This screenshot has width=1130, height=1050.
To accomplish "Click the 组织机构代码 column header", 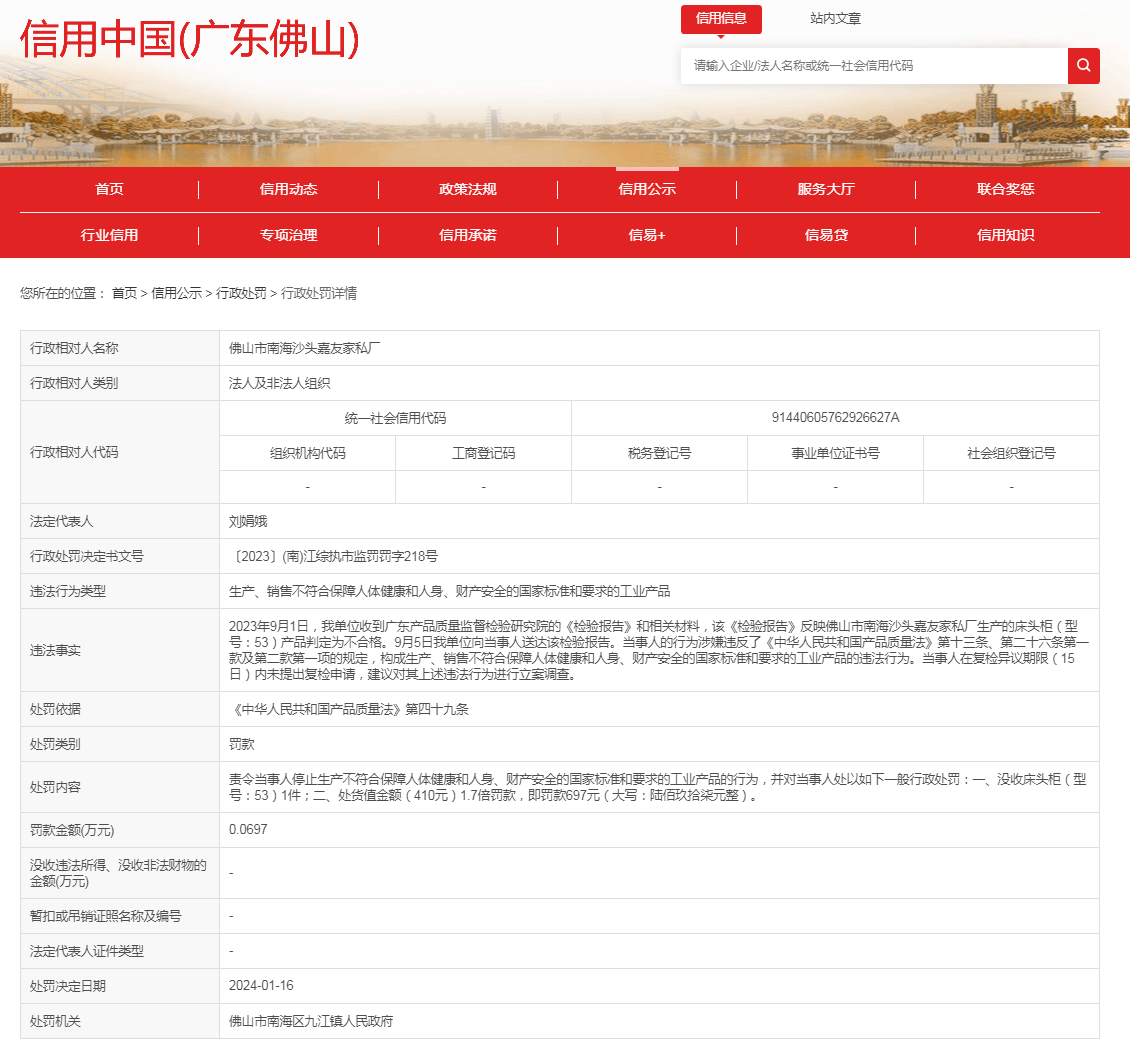I will tap(308, 453).
